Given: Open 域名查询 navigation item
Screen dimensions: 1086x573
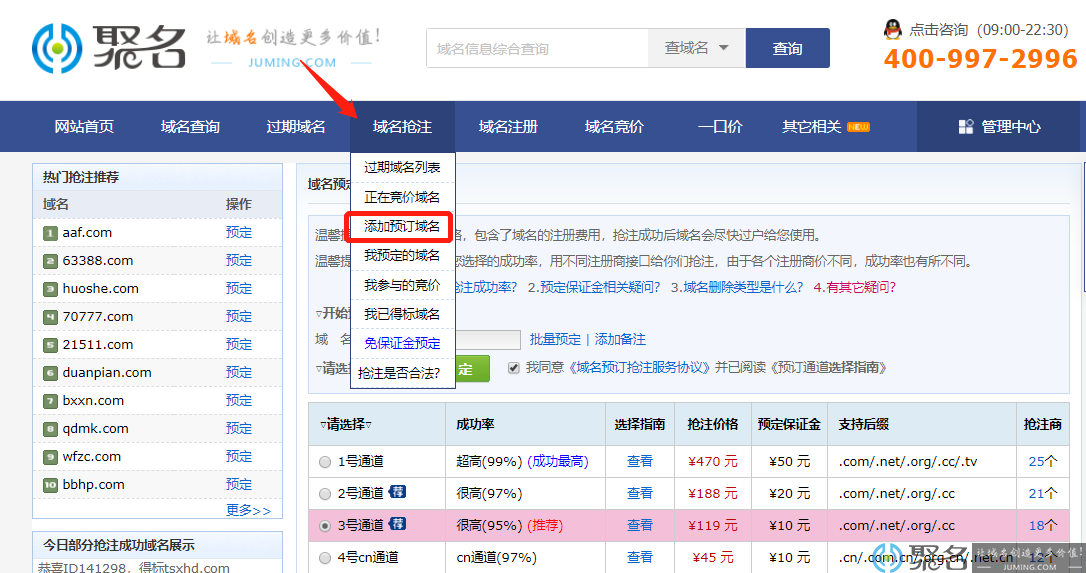Looking at the screenshot, I should 190,127.
